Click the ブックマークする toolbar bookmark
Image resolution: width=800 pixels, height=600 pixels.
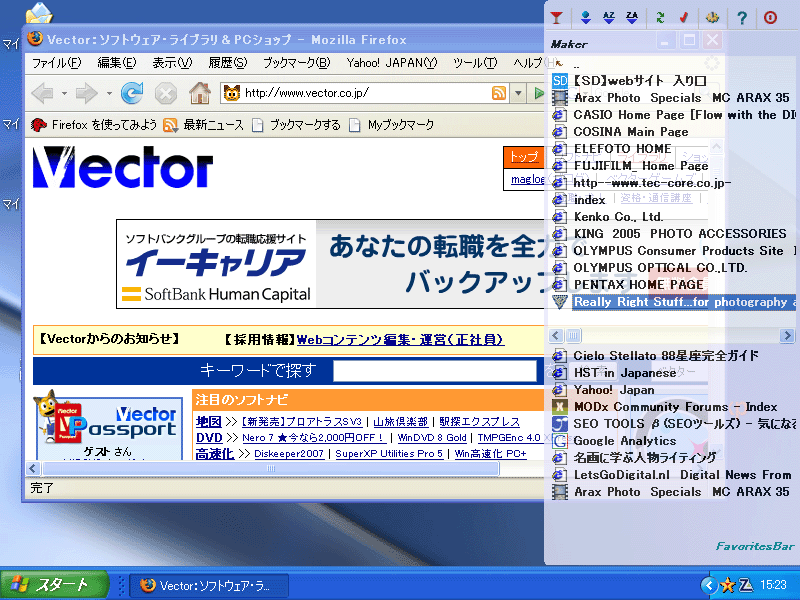pyautogui.click(x=296, y=124)
